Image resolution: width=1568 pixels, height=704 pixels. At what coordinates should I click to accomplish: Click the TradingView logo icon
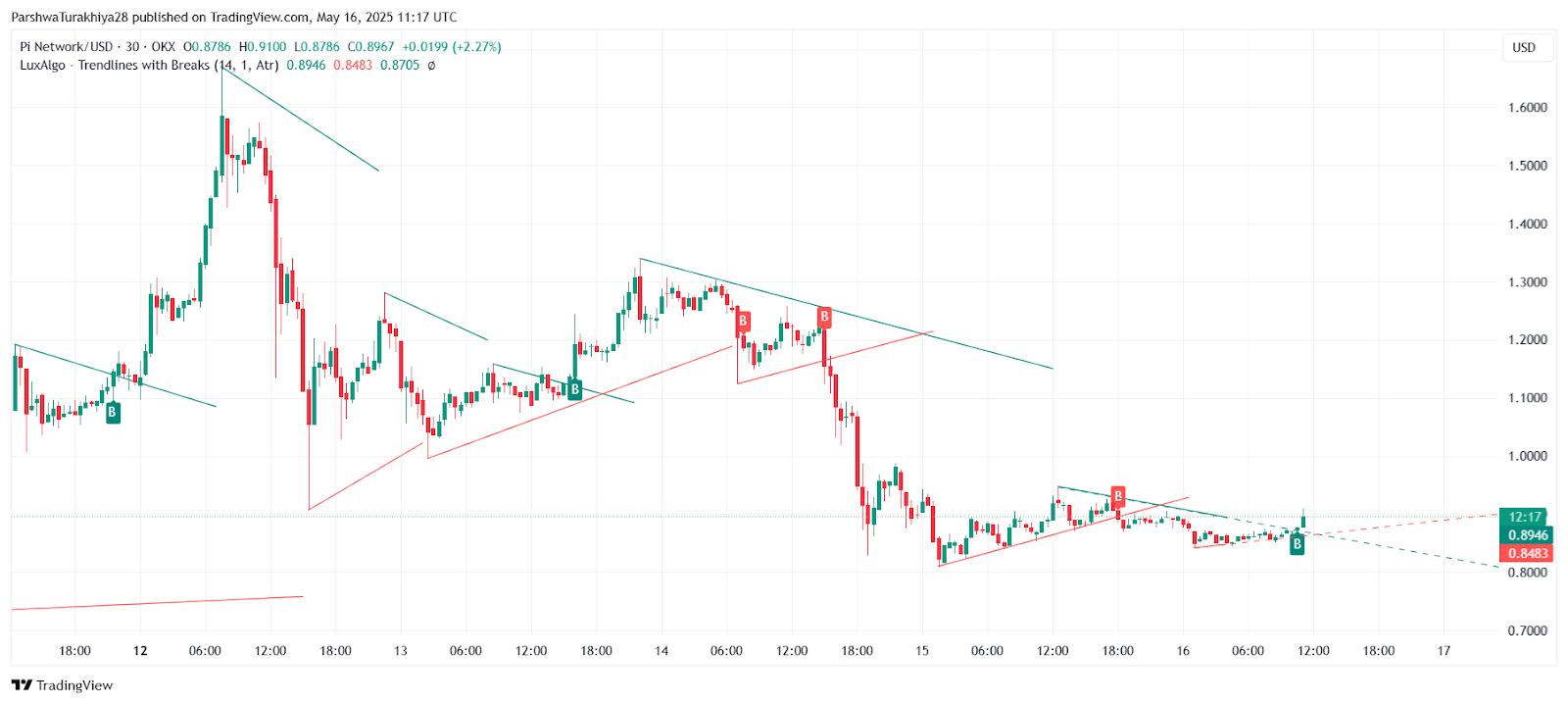click(x=22, y=685)
